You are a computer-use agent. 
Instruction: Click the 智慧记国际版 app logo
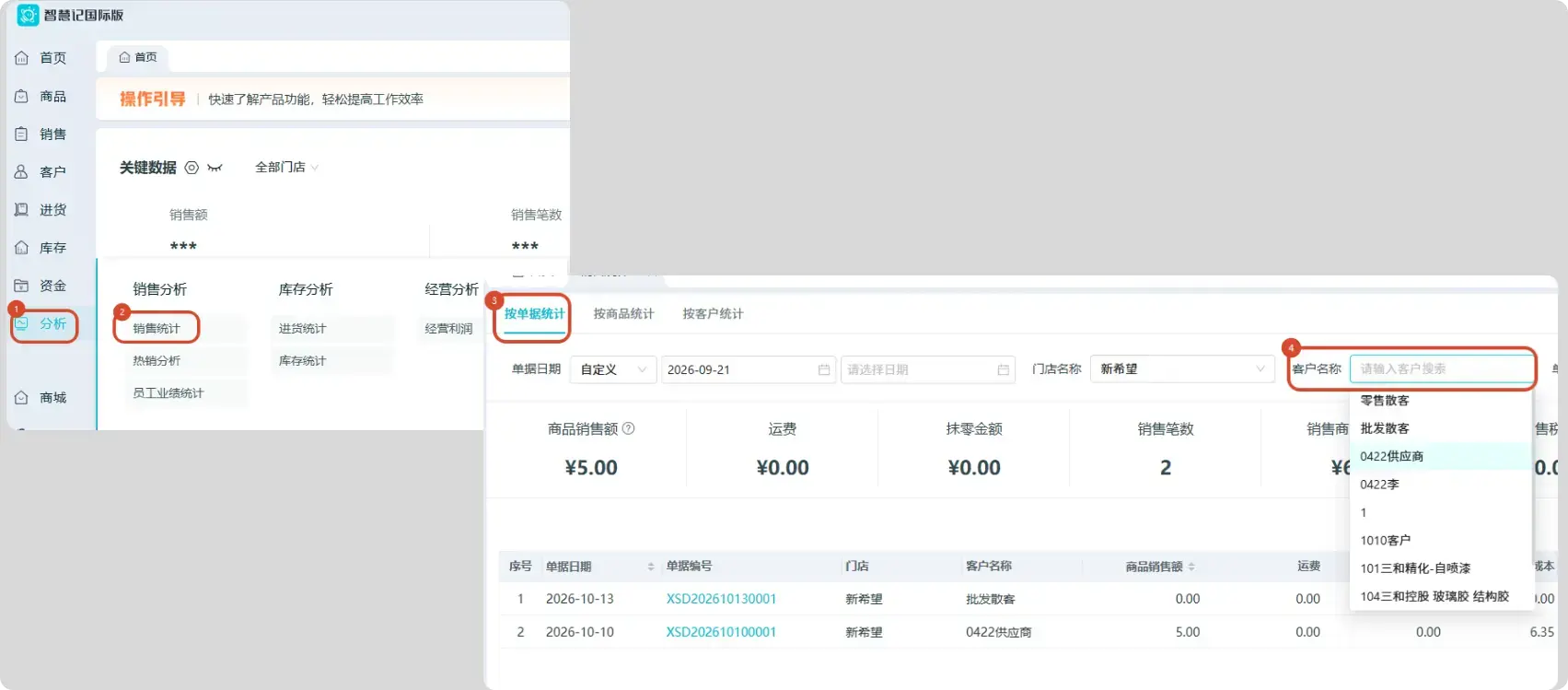[x=29, y=15]
